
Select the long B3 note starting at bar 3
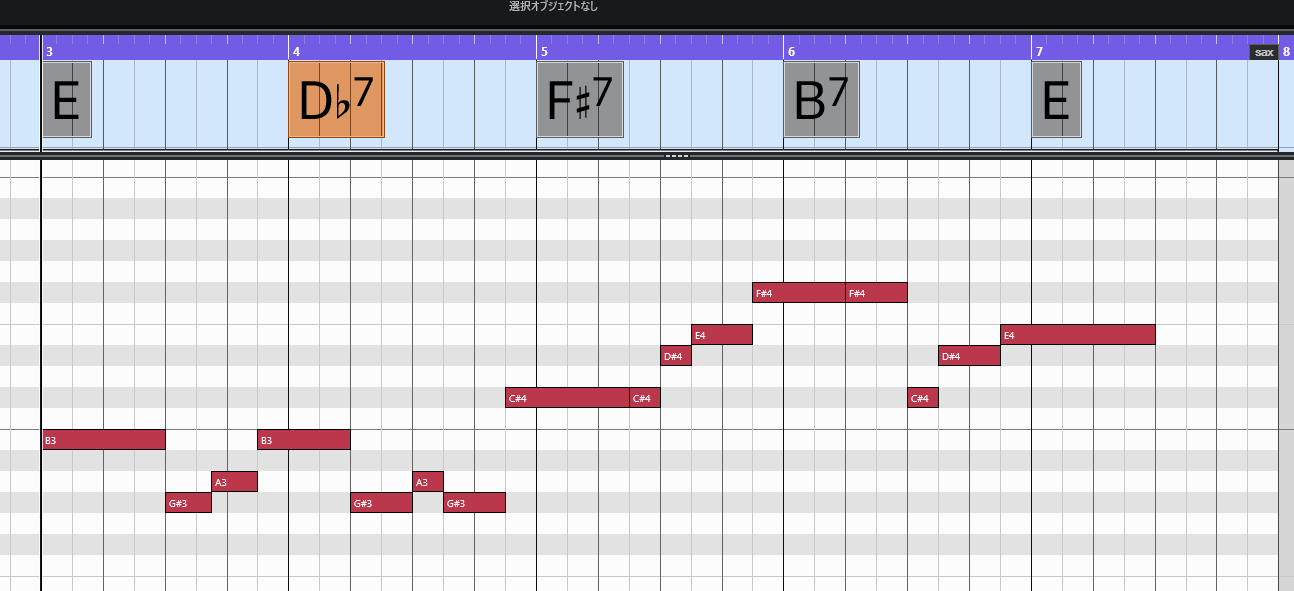[103, 439]
